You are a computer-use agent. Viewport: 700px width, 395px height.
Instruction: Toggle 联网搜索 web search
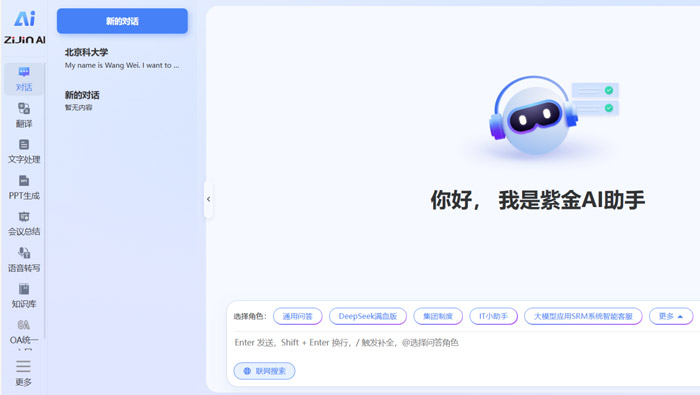(264, 371)
